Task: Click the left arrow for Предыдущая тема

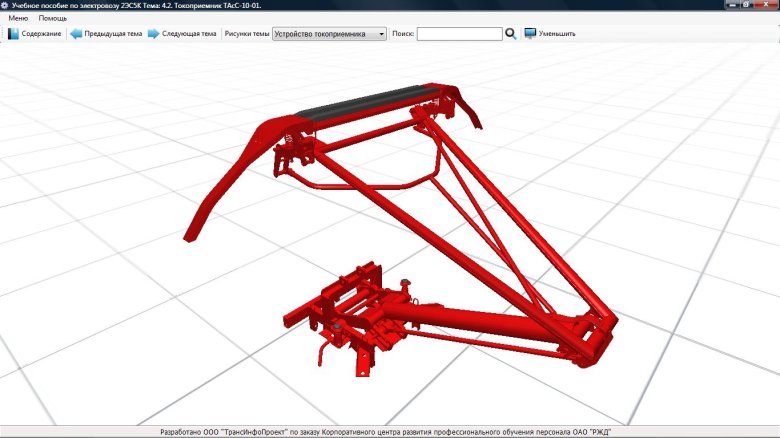Action: pos(75,34)
